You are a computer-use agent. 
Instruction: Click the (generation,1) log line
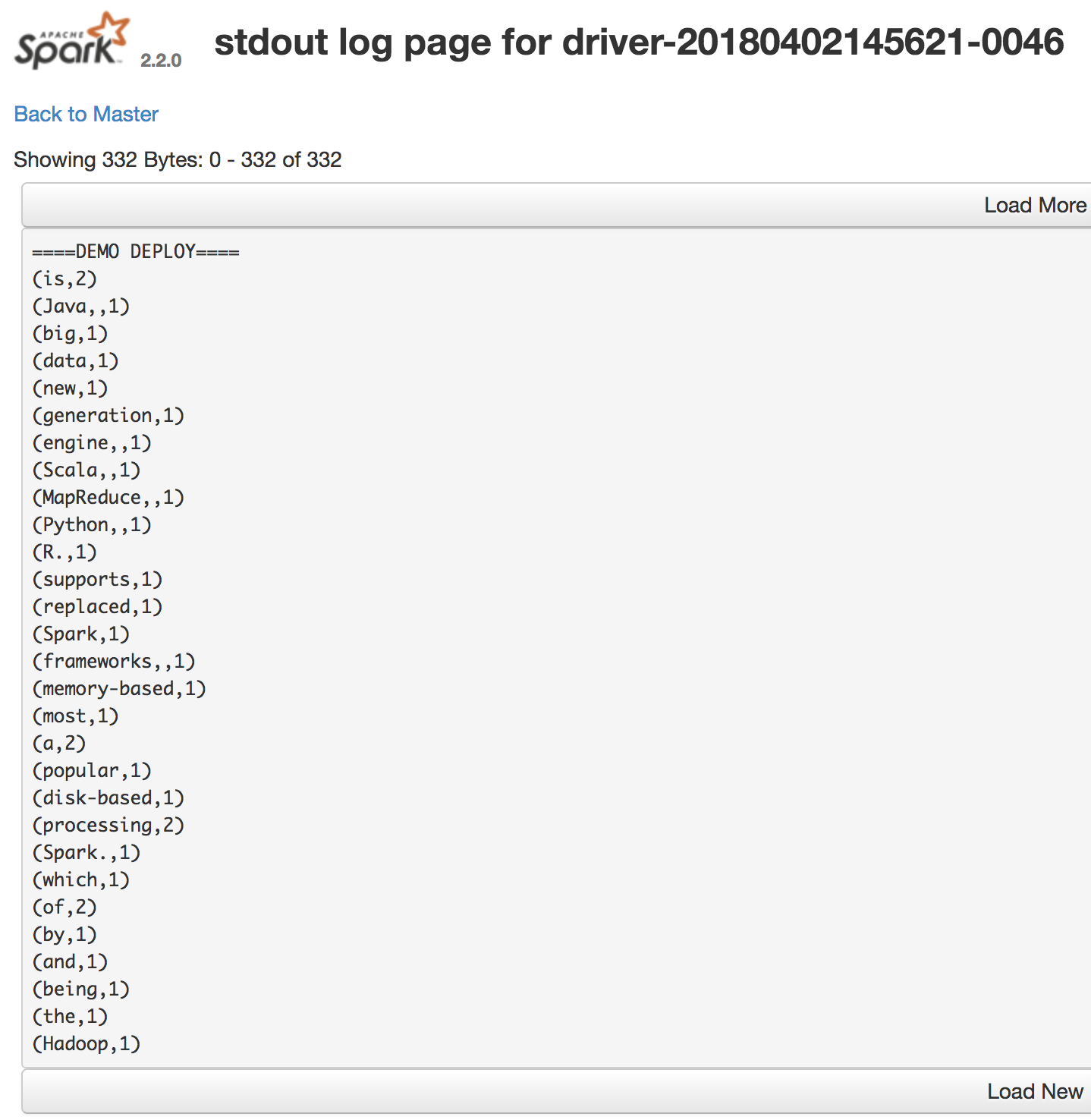pyautogui.click(x=108, y=415)
